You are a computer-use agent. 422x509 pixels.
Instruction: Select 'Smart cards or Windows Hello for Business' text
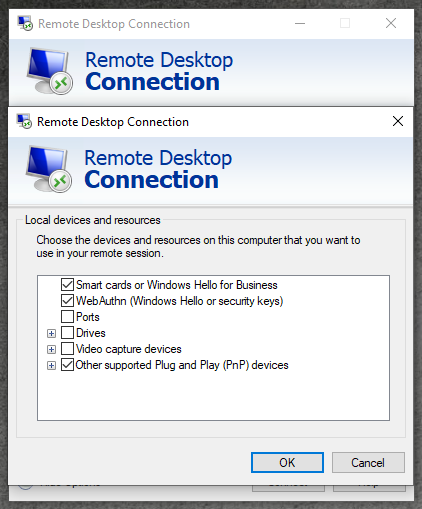tap(177, 285)
